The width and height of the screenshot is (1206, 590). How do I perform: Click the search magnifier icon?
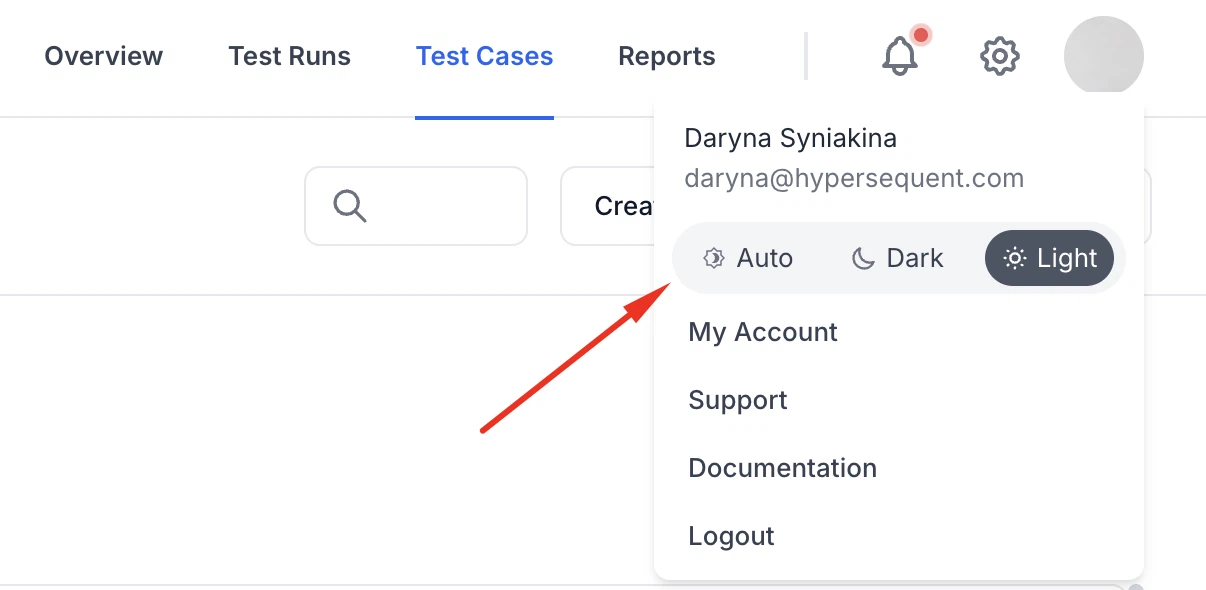tap(348, 205)
